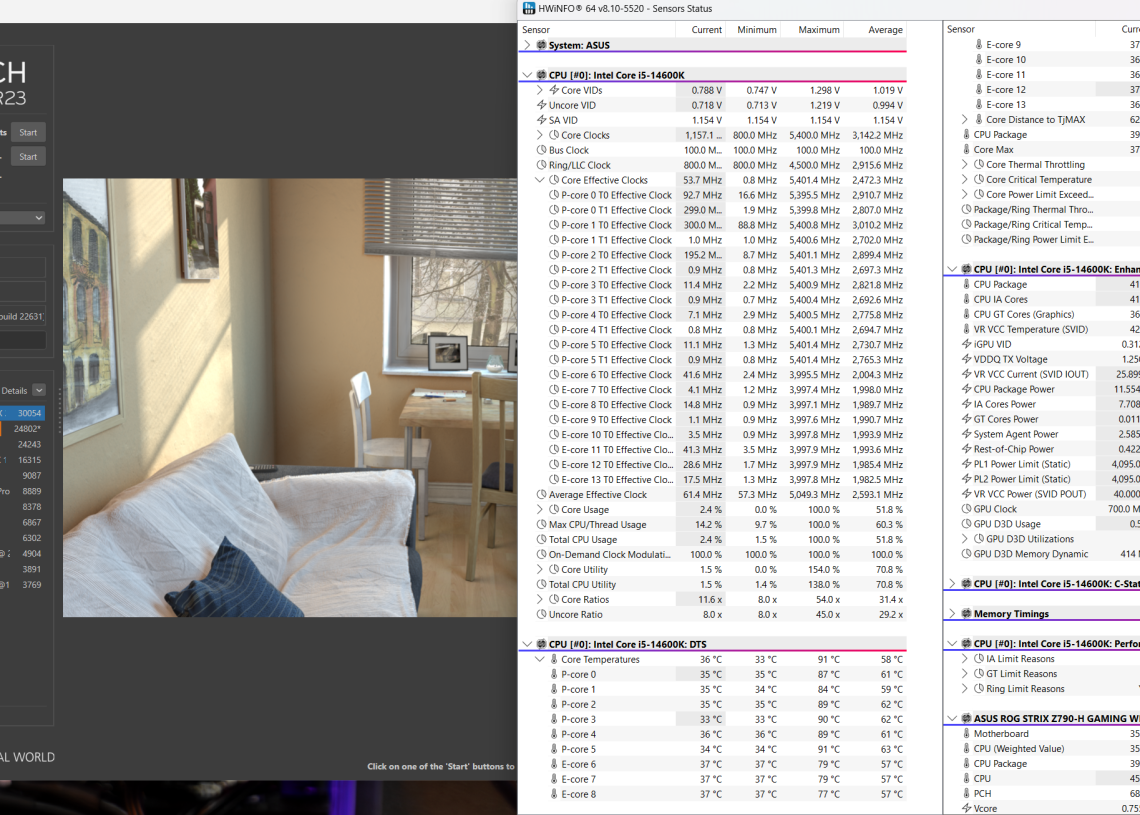Expand the Core Distance to TjMAX row
Viewport: 1140px width, 815px height.
tap(965, 119)
